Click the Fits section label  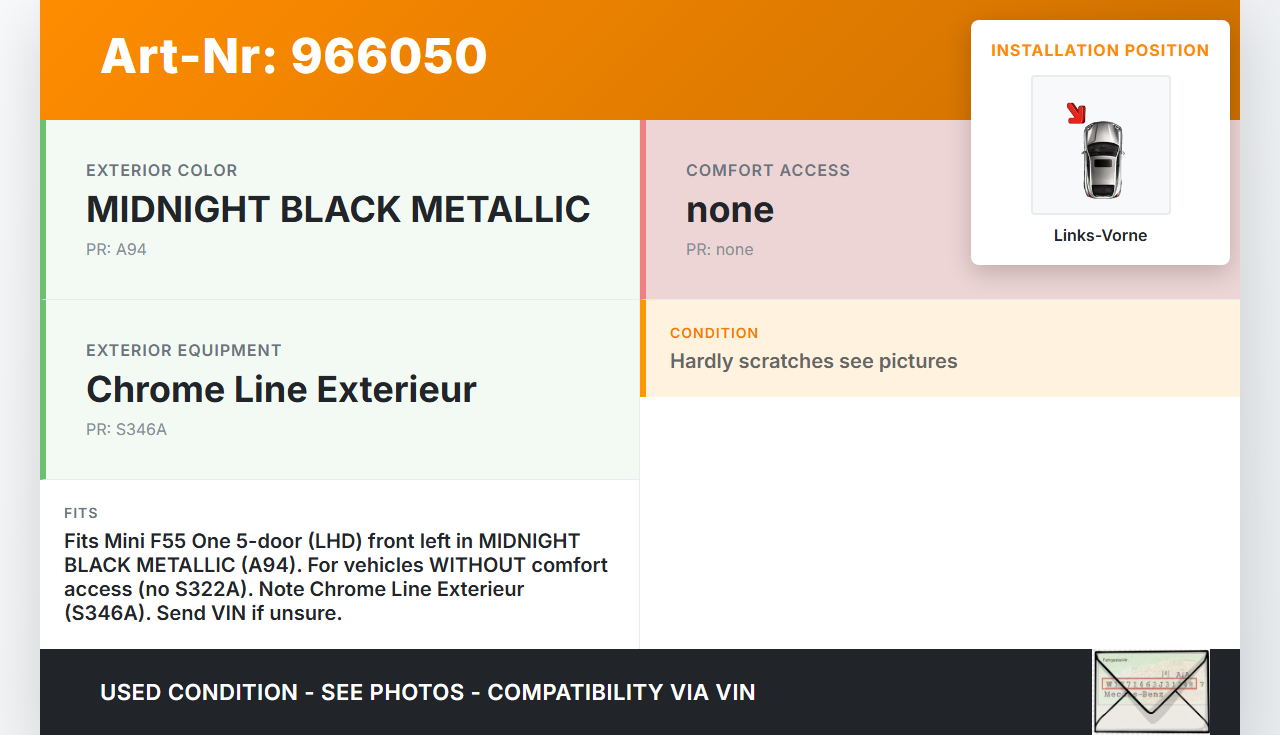81,513
